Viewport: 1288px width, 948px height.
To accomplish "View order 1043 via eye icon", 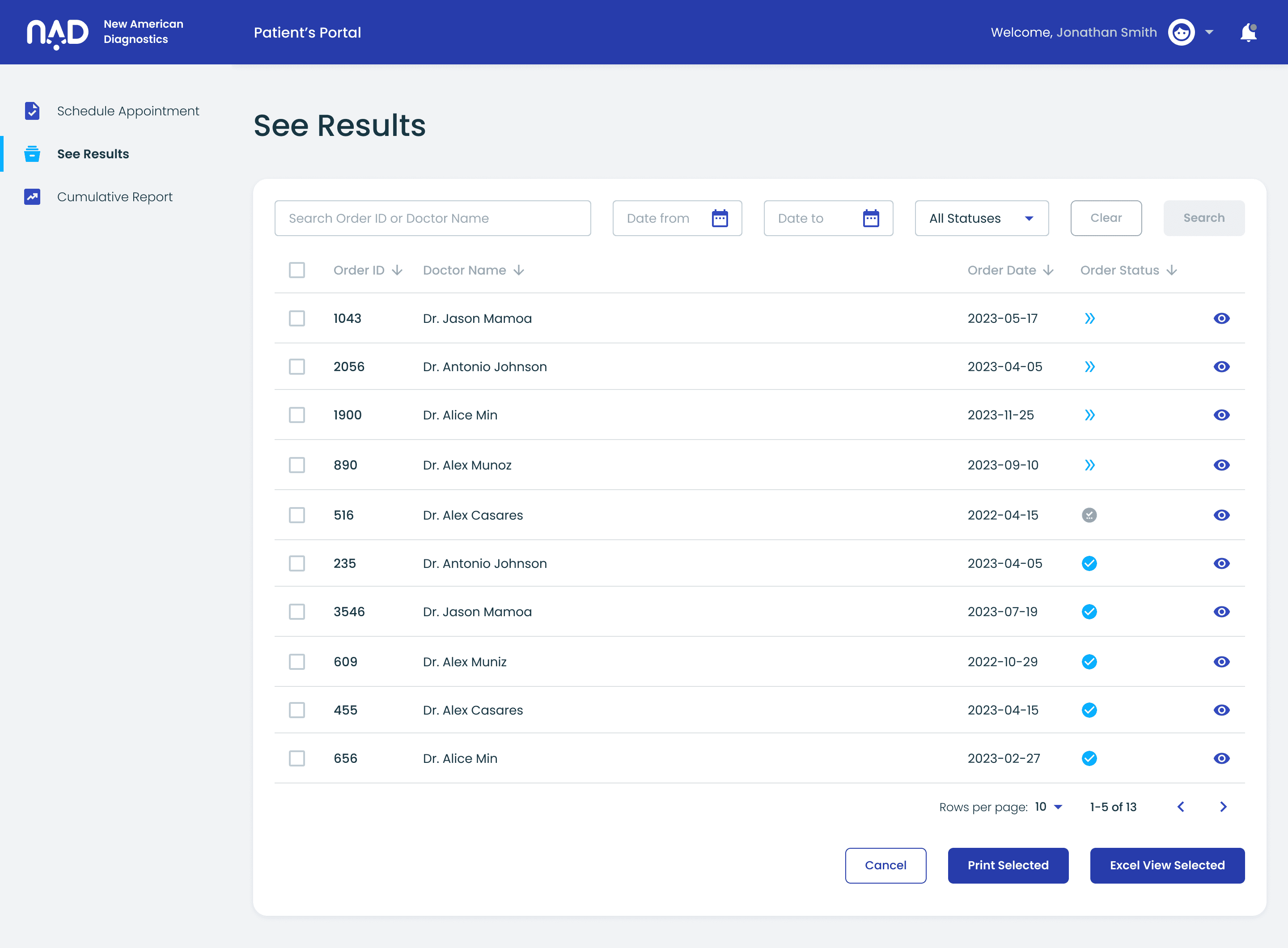I will [x=1221, y=318].
